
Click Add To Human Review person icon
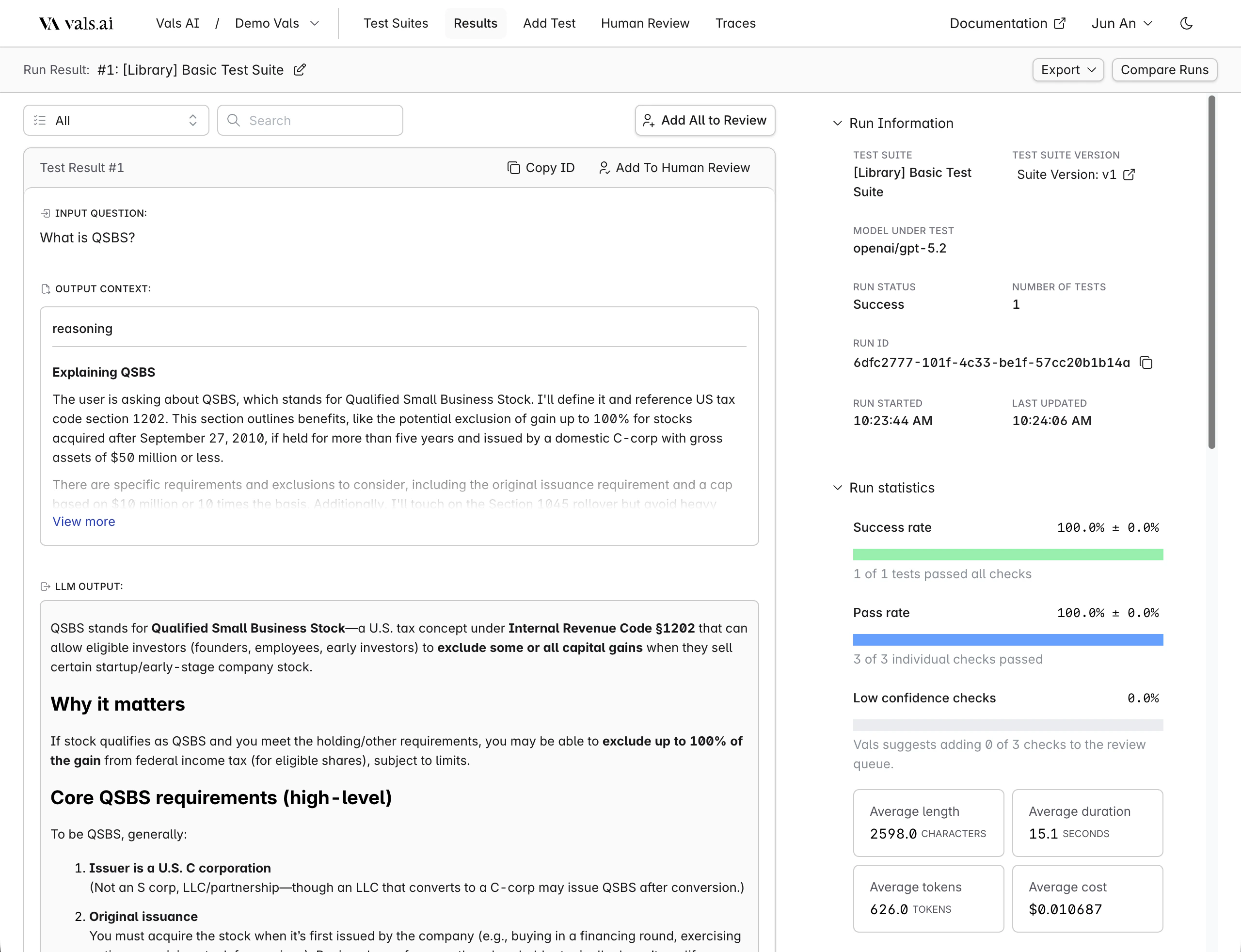[604, 168]
